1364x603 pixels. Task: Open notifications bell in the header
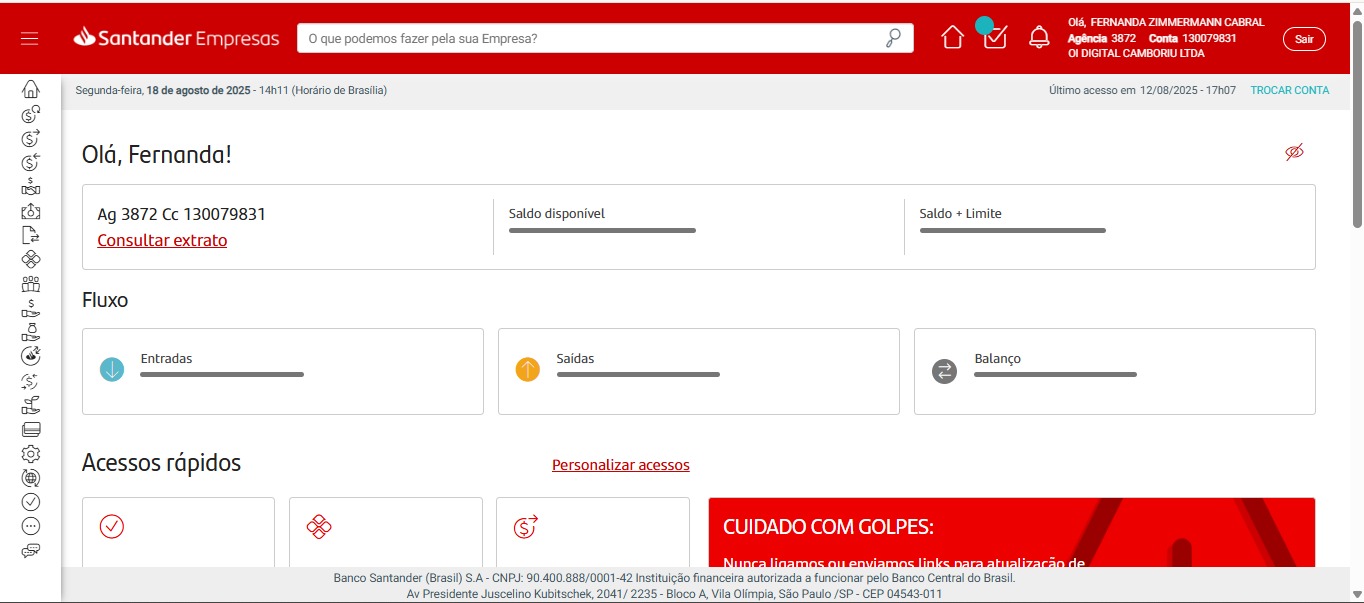[1039, 38]
